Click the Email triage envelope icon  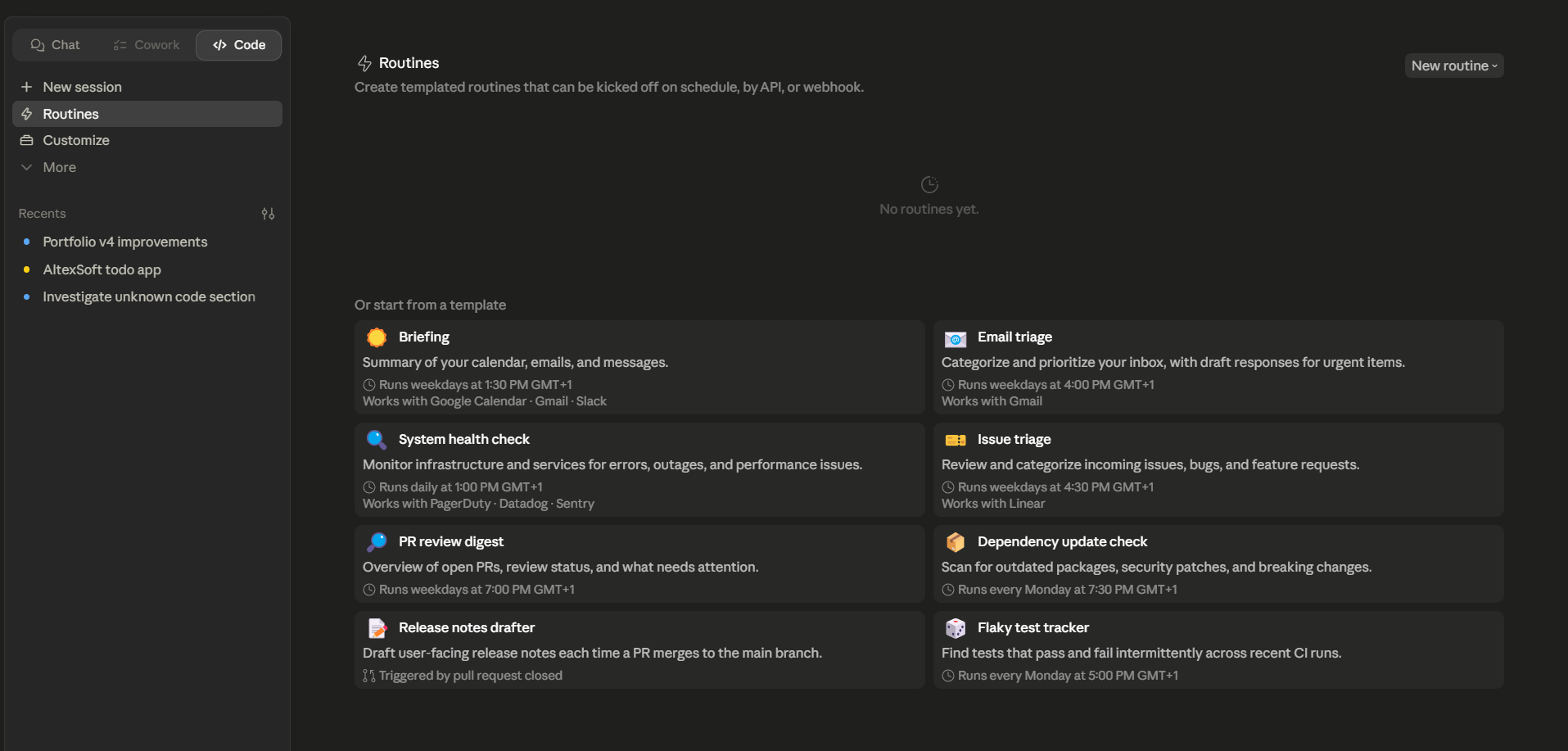pyautogui.click(x=956, y=338)
